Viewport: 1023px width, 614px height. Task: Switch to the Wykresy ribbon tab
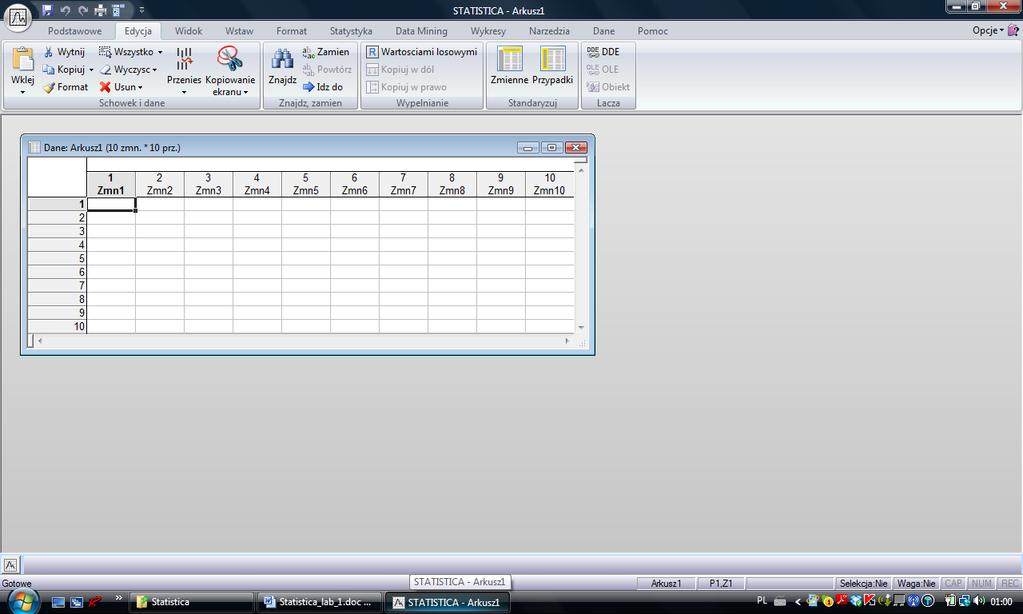pos(488,31)
